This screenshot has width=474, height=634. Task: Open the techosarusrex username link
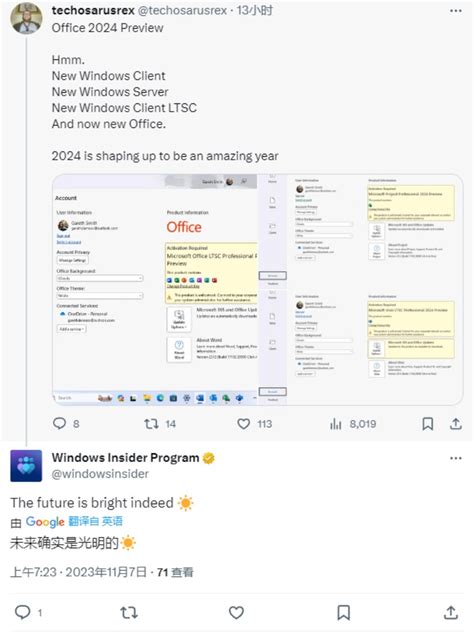coord(93,11)
